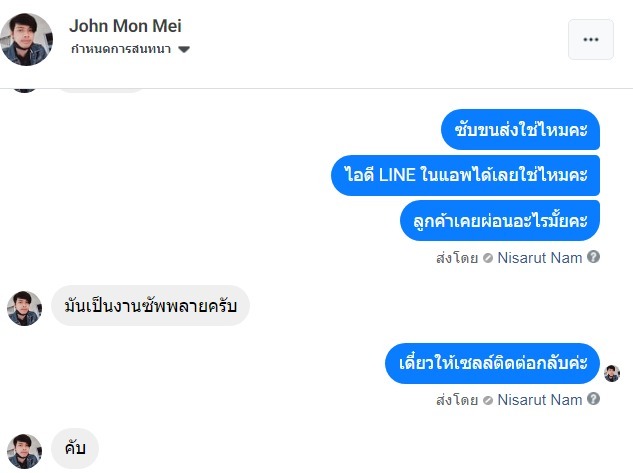The width and height of the screenshot is (633, 473).
Task: Click the arrow next to "กำหนดการสนทนา"
Action: click(x=184, y=49)
